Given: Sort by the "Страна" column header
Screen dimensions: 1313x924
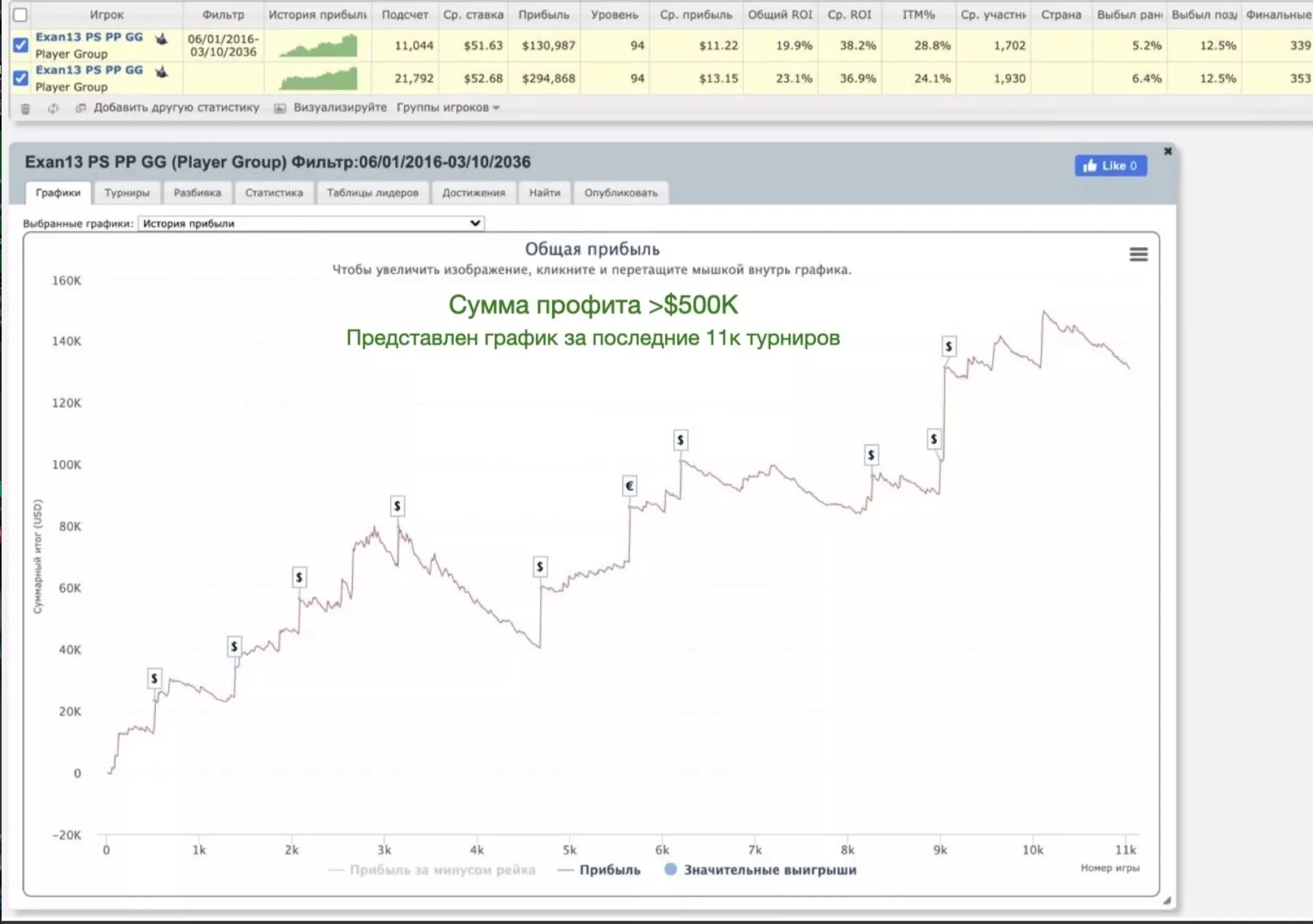Looking at the screenshot, I should click(x=1061, y=15).
